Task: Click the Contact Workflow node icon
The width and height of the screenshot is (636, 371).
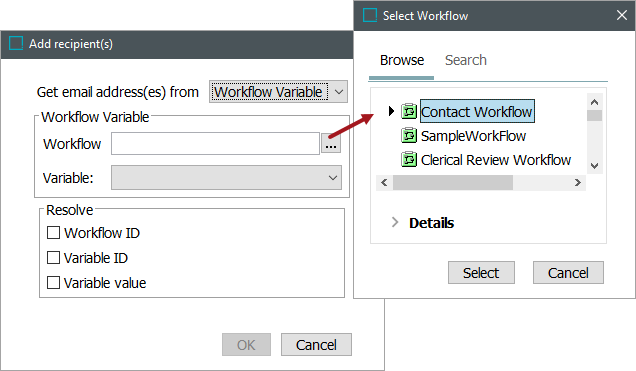Action: pos(409,111)
